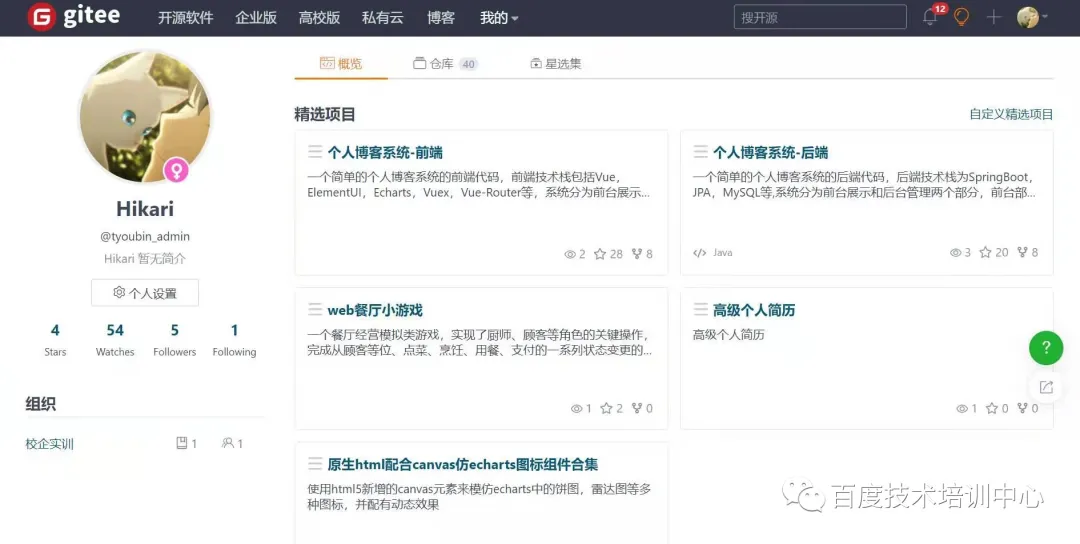
Task: Open the 校企实训 organization
Action: (50, 444)
